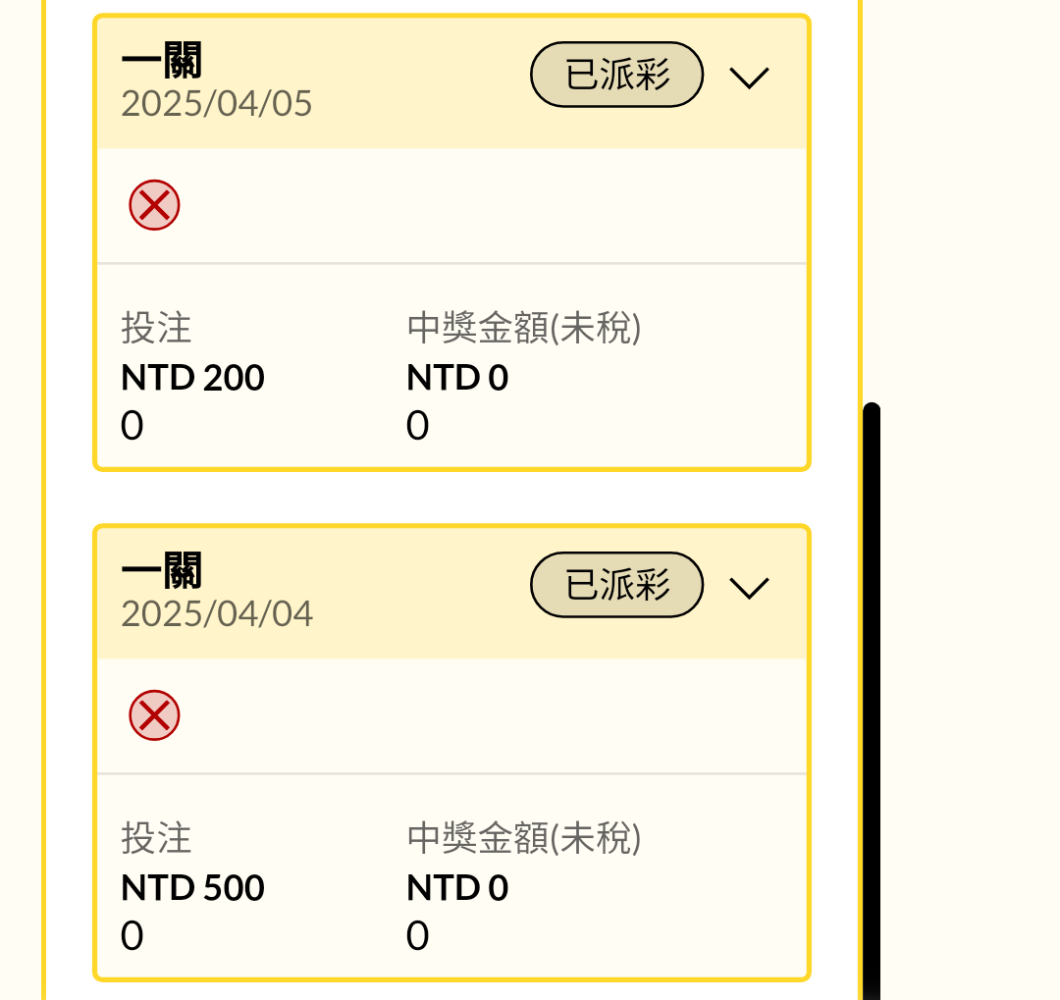Click 中獎金額(未稅) label in NTD 200 card
This screenshot has height=1000, width=1060.
coord(523,328)
